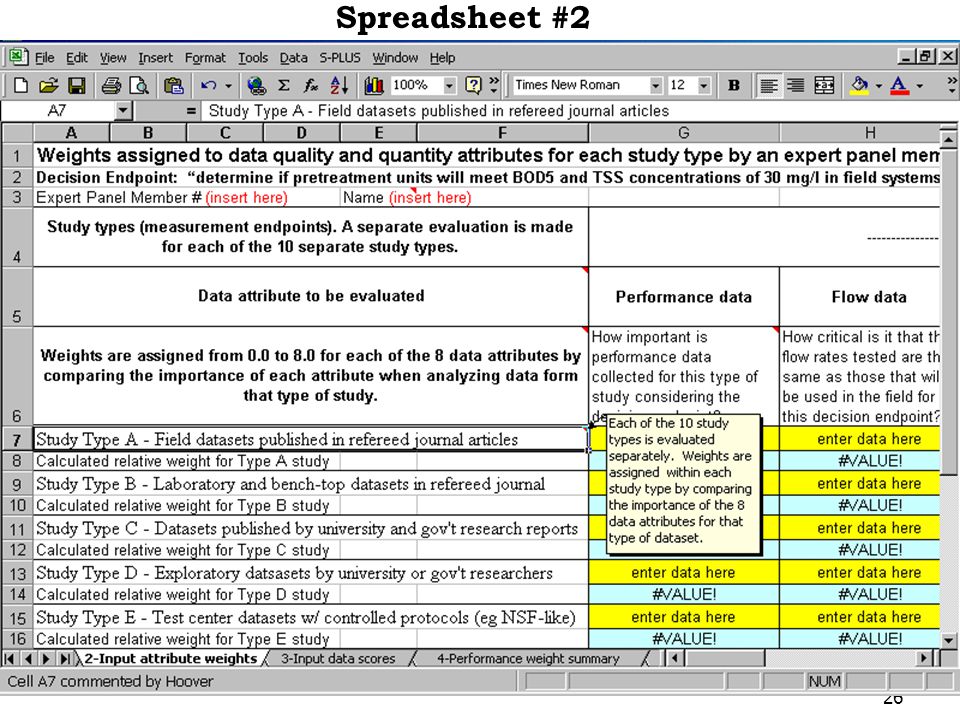This screenshot has width=960, height=720.
Task: Click the formula bar text field
Action: coord(578,111)
